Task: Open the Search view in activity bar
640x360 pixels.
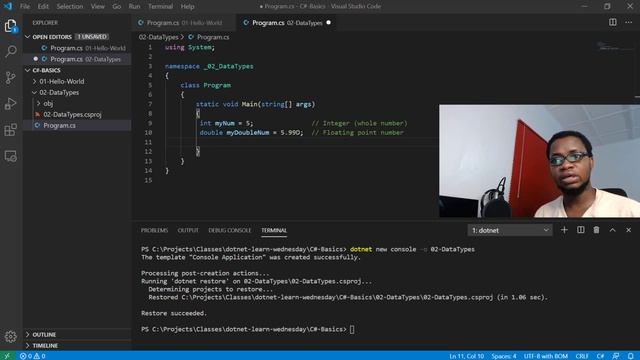Action: pos(11,51)
